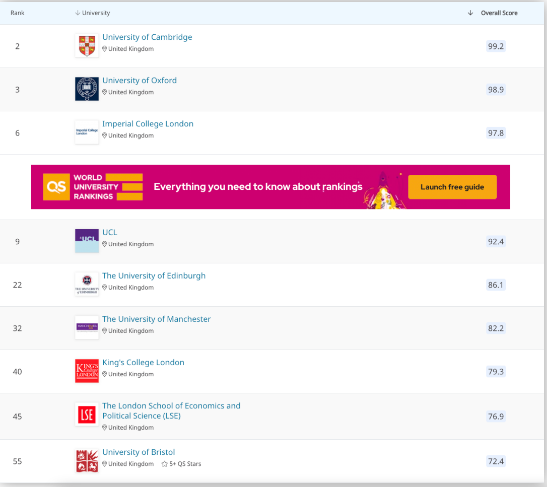Click the 97.8 score for Imperial
The height and width of the screenshot is (487, 547).
click(x=496, y=133)
